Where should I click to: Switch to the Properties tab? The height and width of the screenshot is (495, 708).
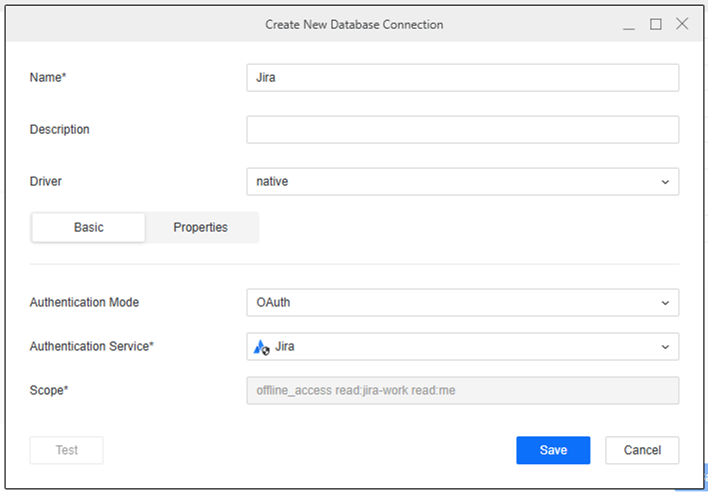point(200,228)
